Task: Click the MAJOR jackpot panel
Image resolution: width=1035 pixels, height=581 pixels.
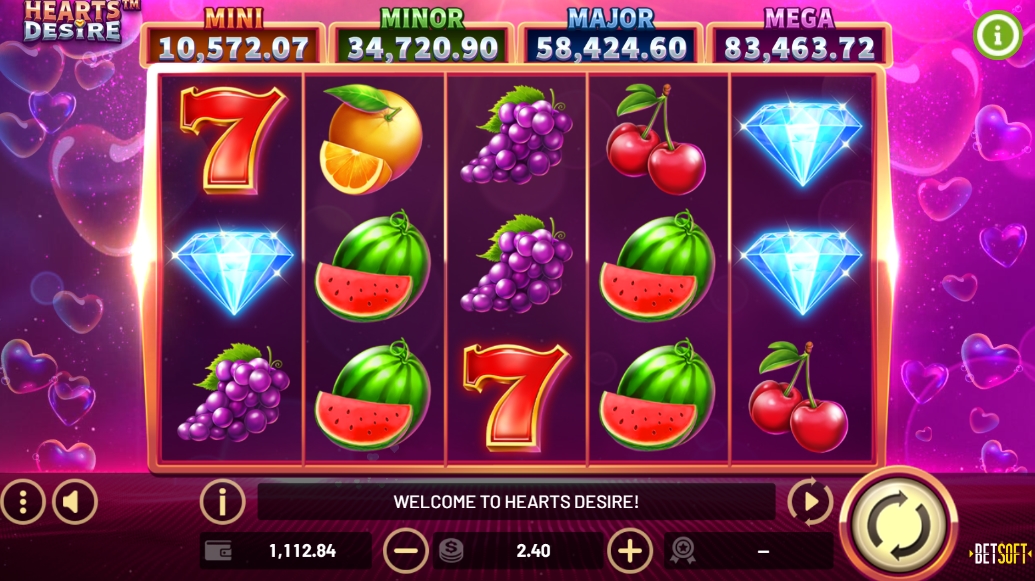Action: click(611, 40)
